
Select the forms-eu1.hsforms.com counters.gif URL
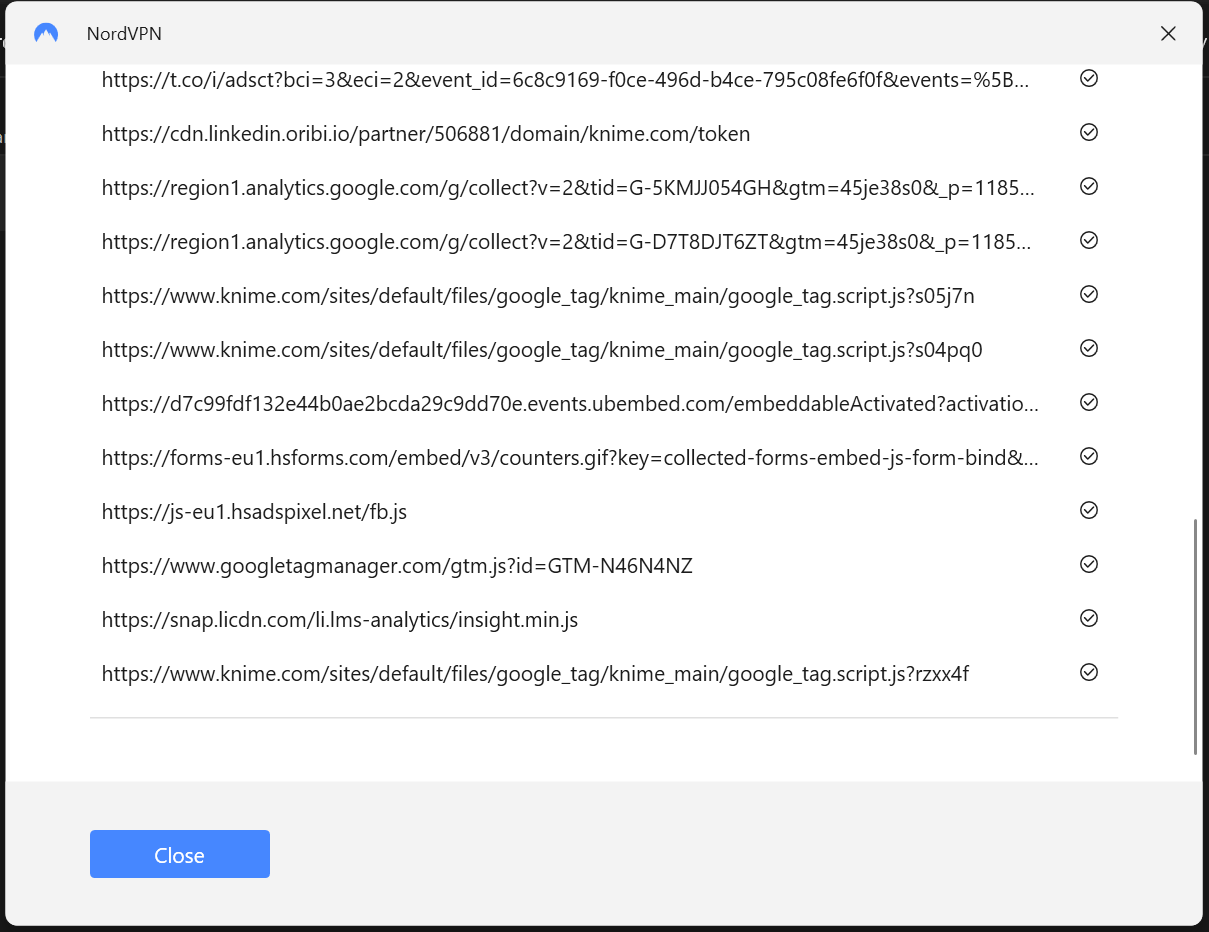(570, 458)
